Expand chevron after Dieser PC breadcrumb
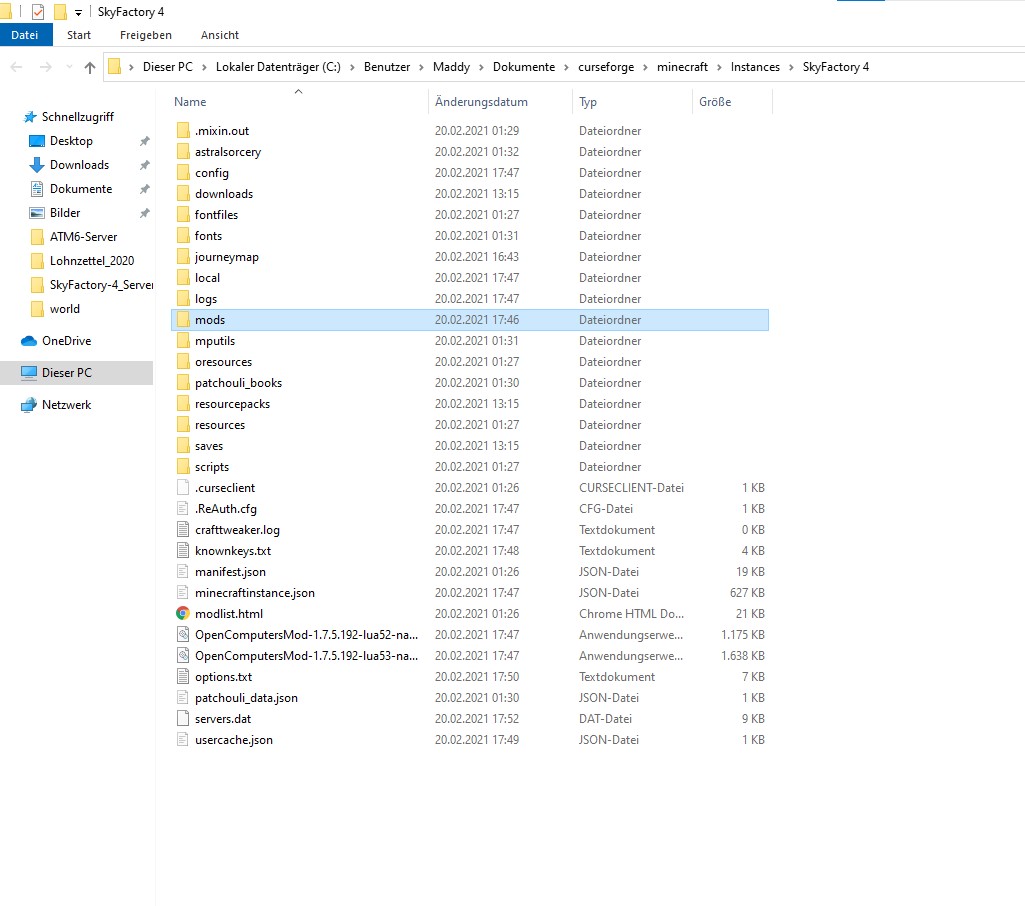The image size is (1025, 906). 204,67
